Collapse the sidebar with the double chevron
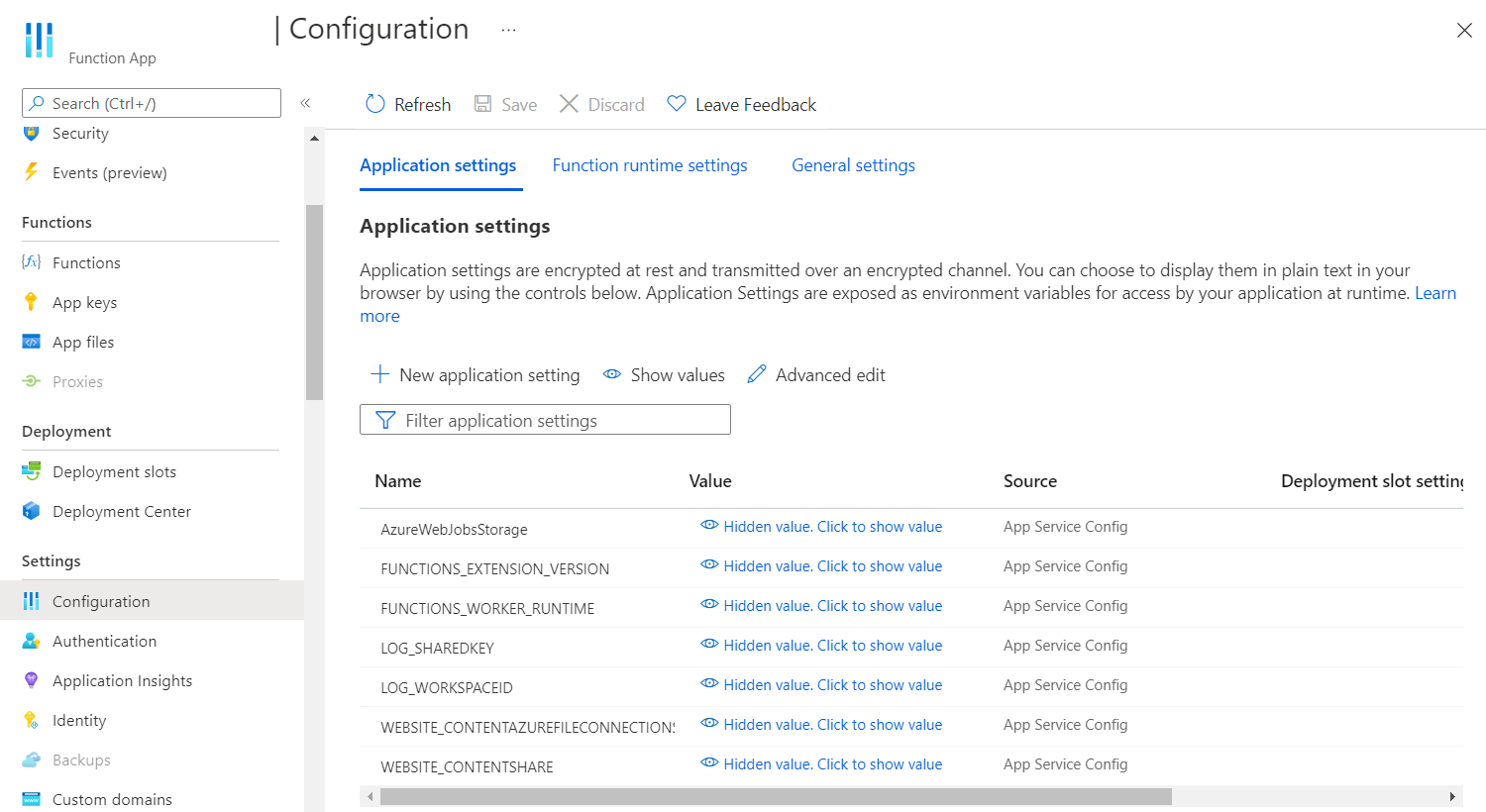1486x812 pixels. (307, 103)
